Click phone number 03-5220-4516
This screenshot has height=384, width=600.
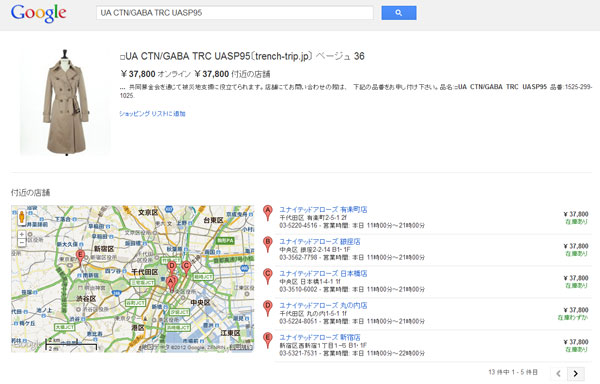click(298, 226)
